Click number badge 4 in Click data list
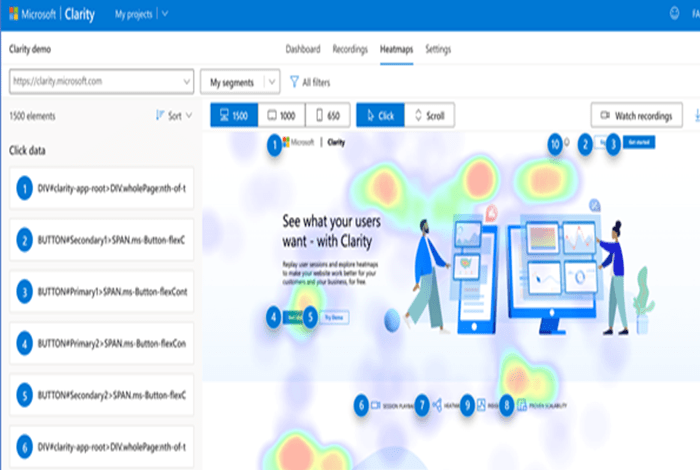This screenshot has width=700, height=470. (25, 343)
